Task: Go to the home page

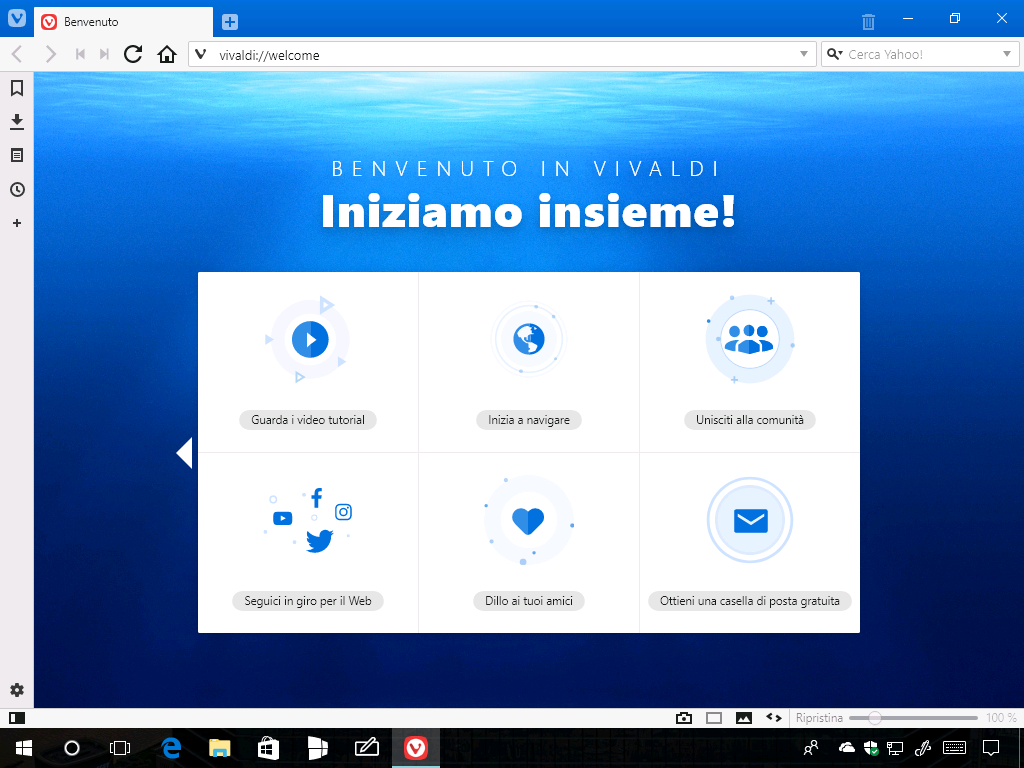Action: [x=167, y=54]
